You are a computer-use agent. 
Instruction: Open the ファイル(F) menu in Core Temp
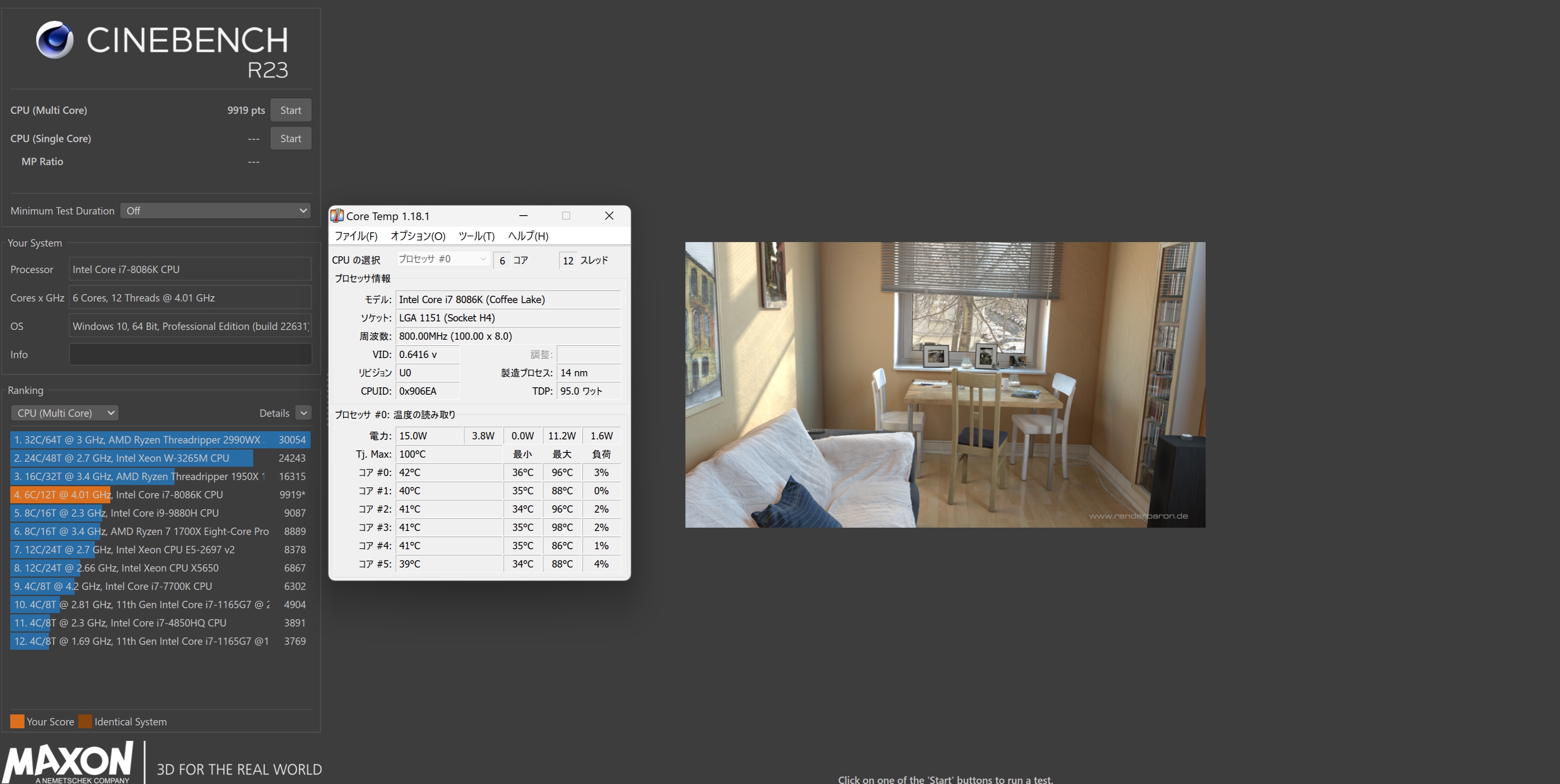(356, 236)
